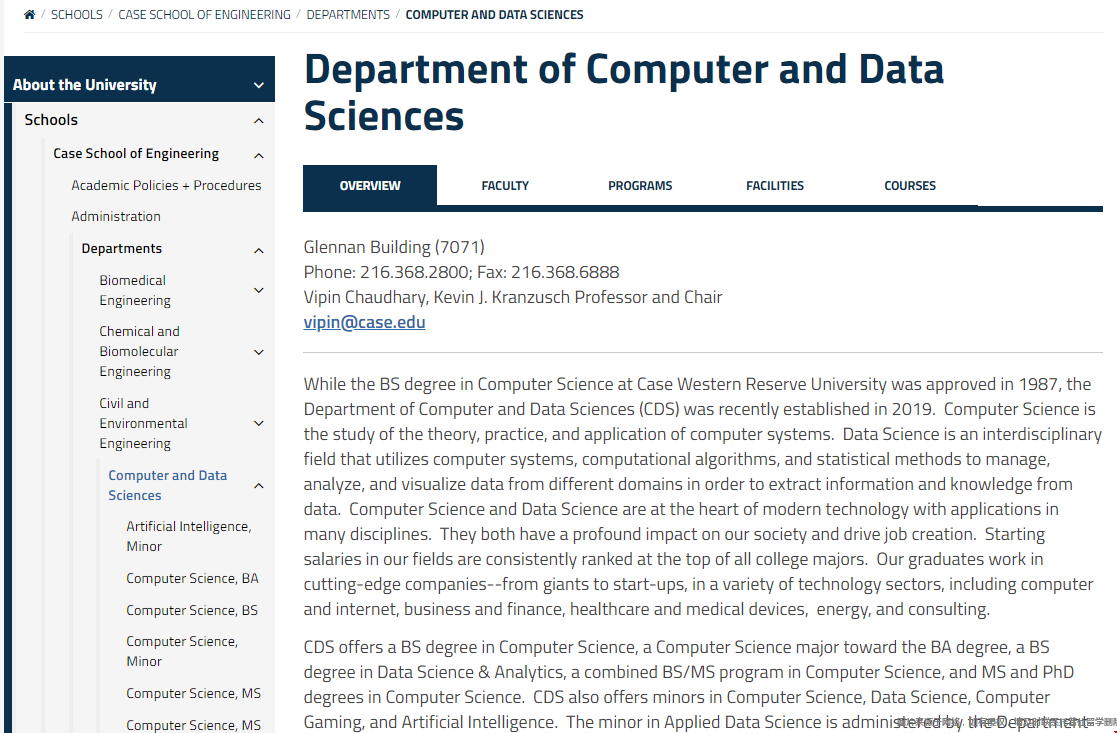Open the Programs tab
This screenshot has width=1117, height=733.
coord(640,186)
